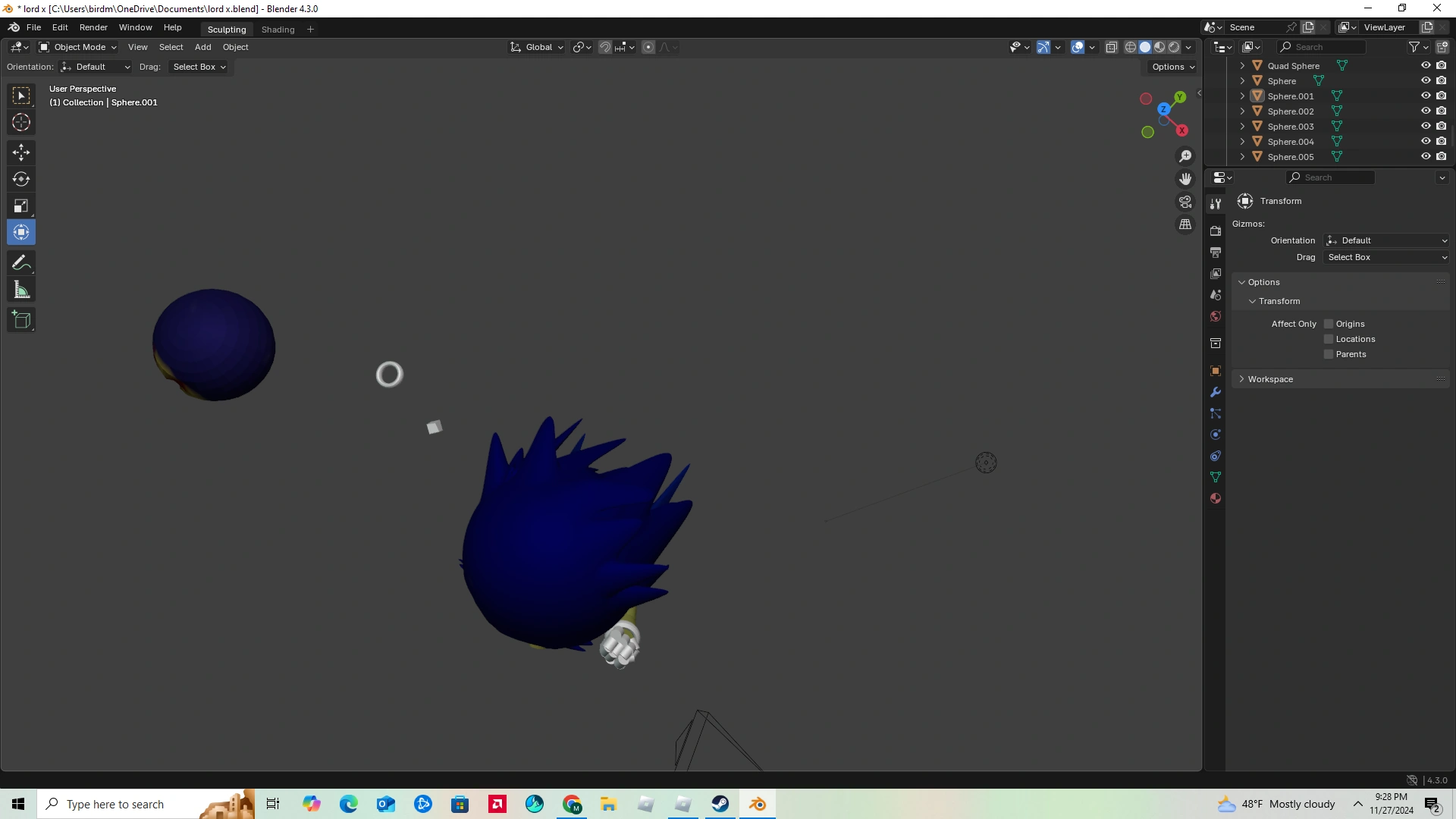This screenshot has width=1456, height=819.
Task: Select the Rotate tool
Action: pos(21,179)
